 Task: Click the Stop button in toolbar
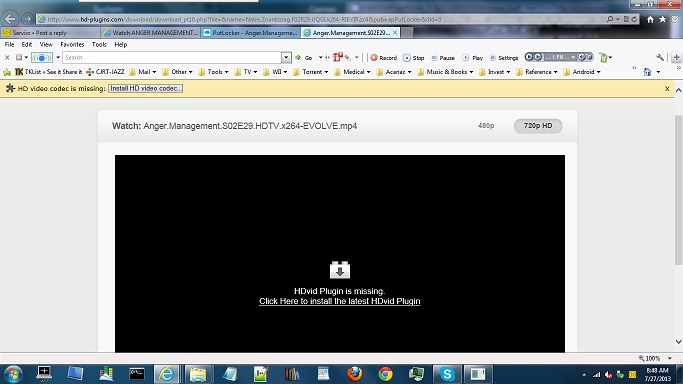414,57
